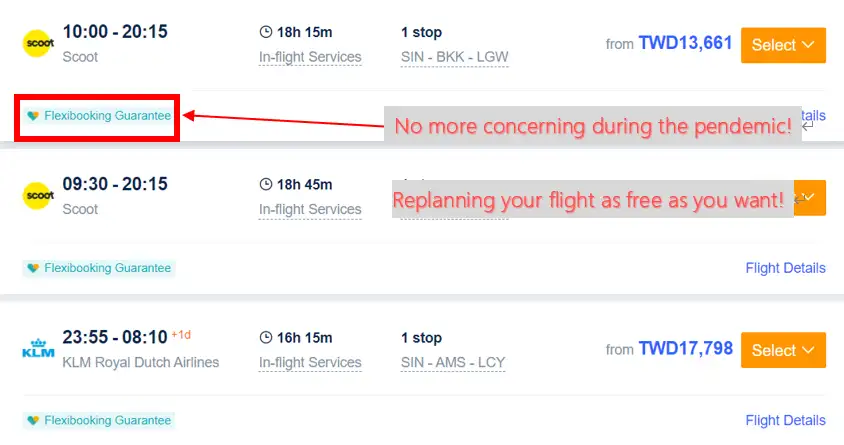The width and height of the screenshot is (844, 445).
Task: Click clock icon beside 18h 45m duration
Action: click(x=265, y=185)
